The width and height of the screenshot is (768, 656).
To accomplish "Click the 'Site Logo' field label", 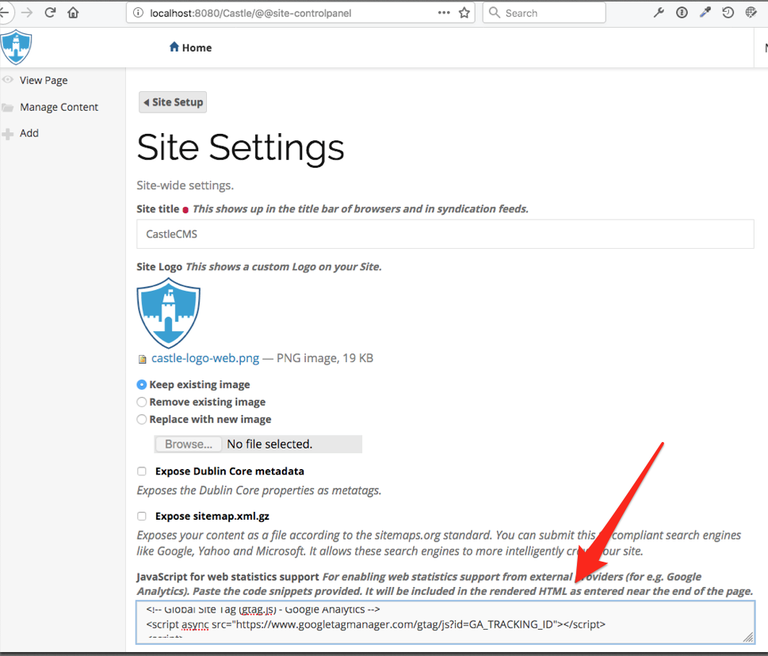I will pyautogui.click(x=159, y=267).
